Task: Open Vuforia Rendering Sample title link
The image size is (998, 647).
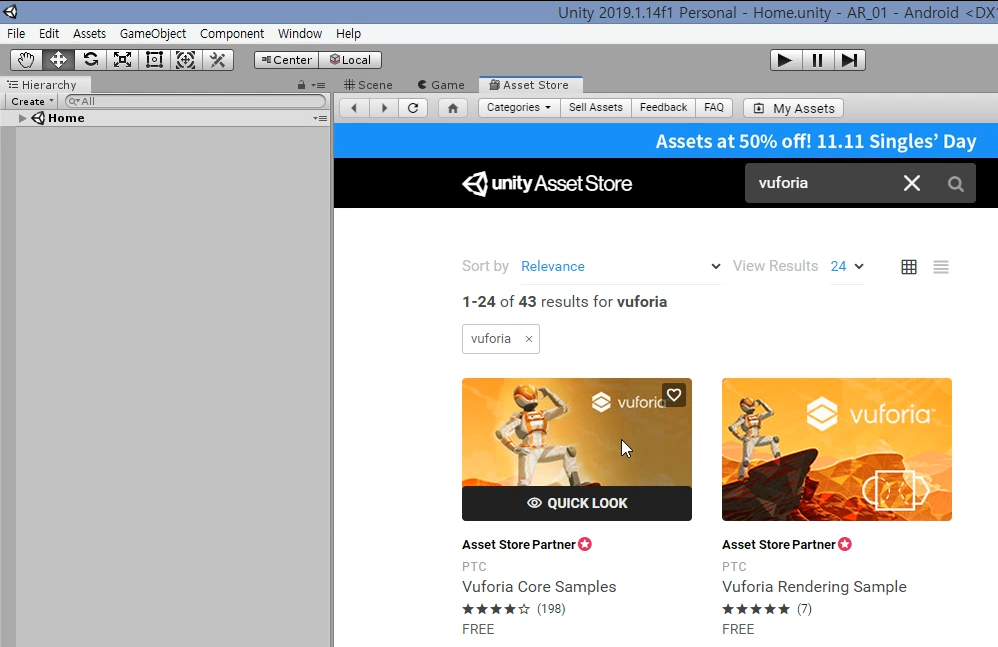Action: point(814,587)
